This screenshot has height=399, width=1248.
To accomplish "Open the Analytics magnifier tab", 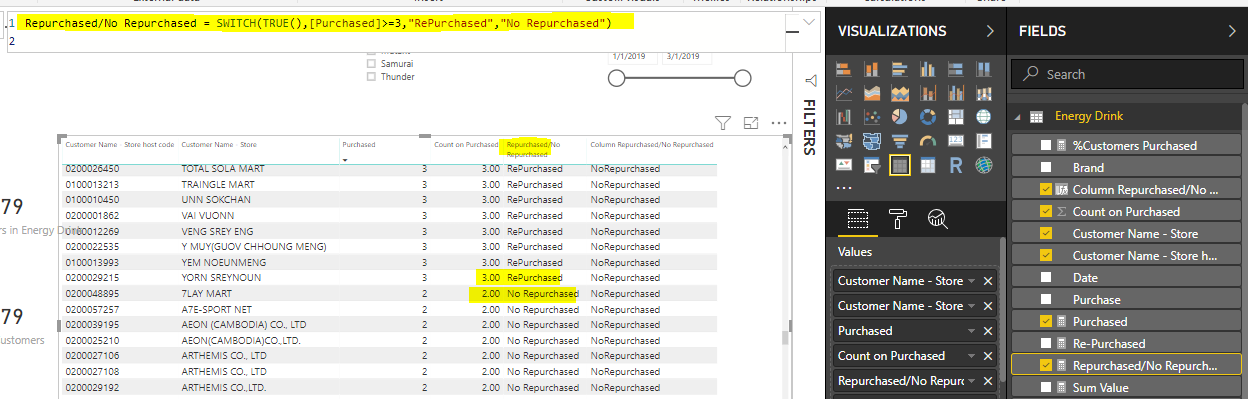I will point(937,219).
